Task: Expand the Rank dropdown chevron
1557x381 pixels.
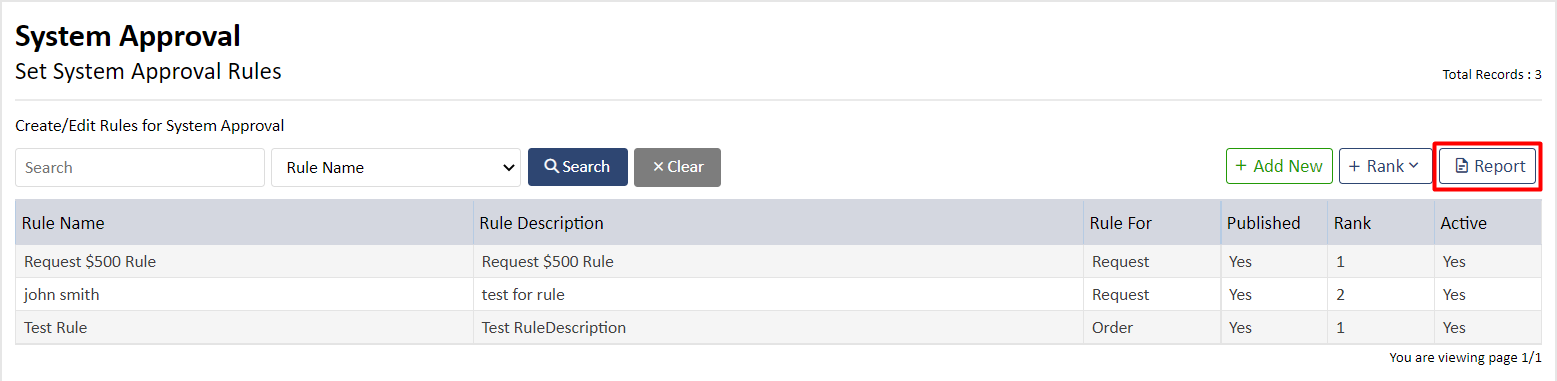Action: (1414, 166)
